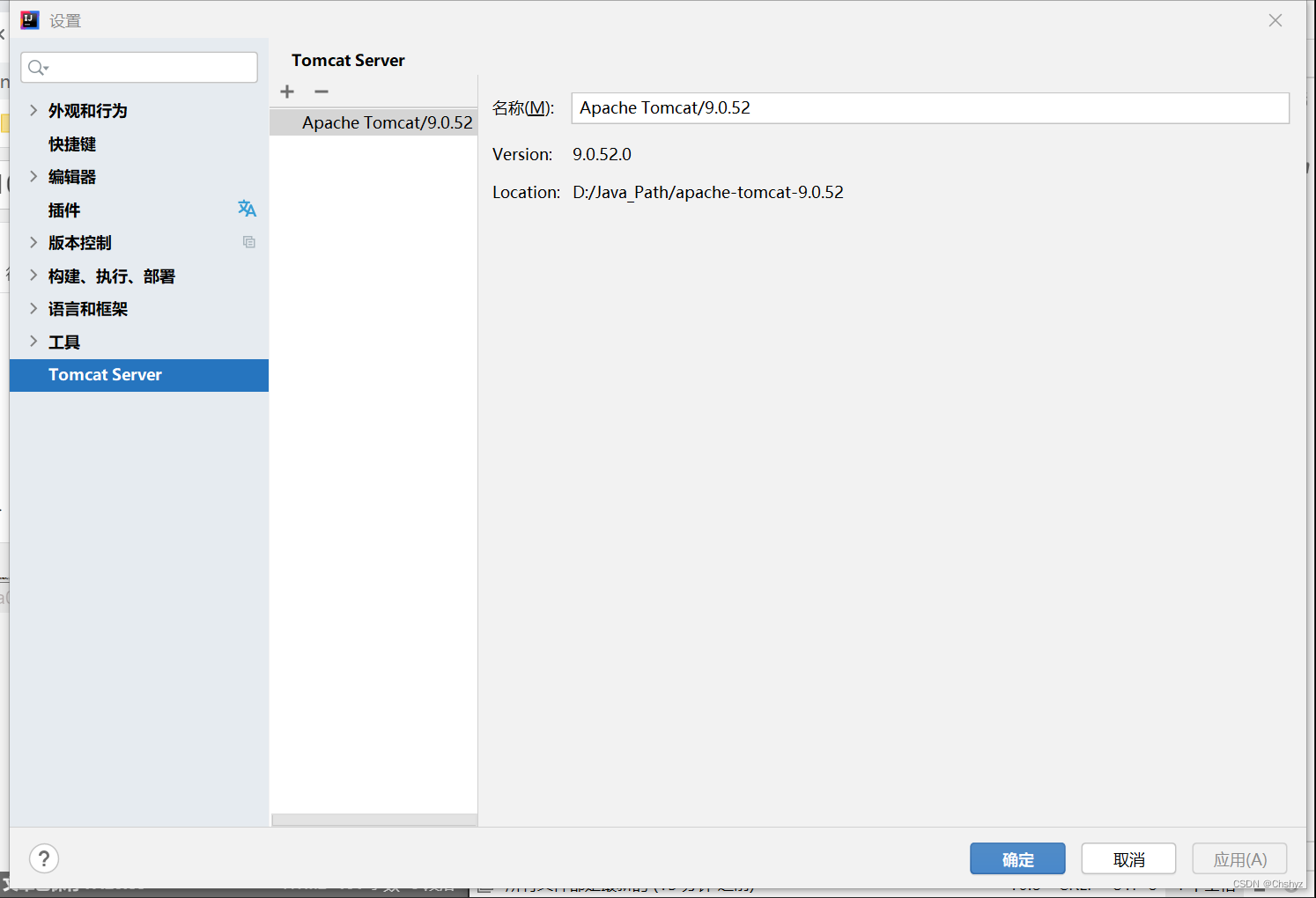Close the 设置 dialog window
The image size is (1316, 898).
[x=1275, y=20]
